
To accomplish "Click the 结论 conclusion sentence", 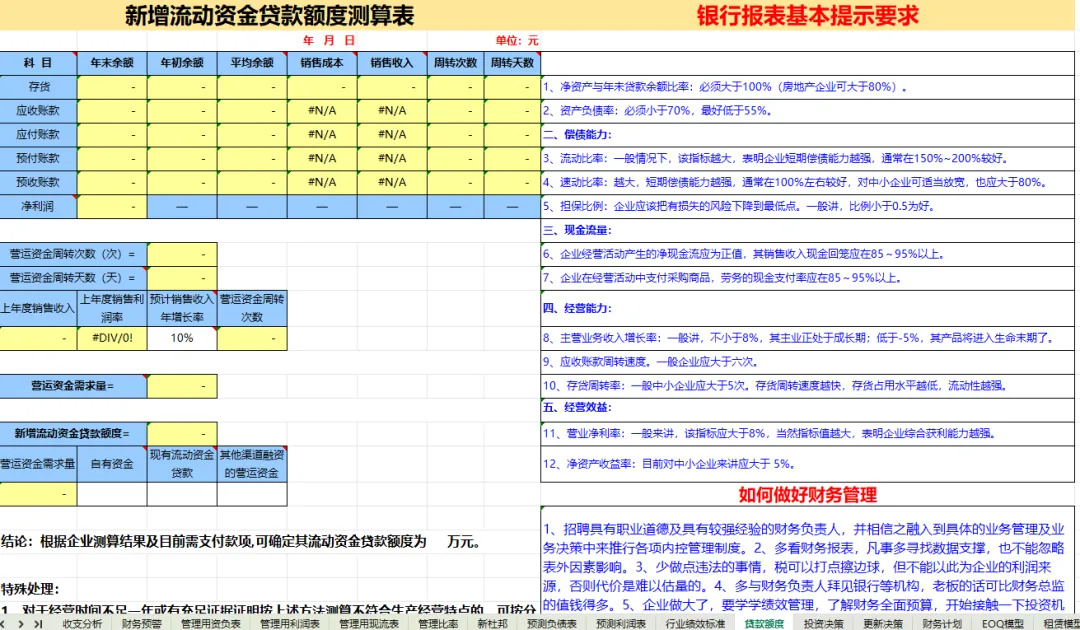I will [241, 541].
